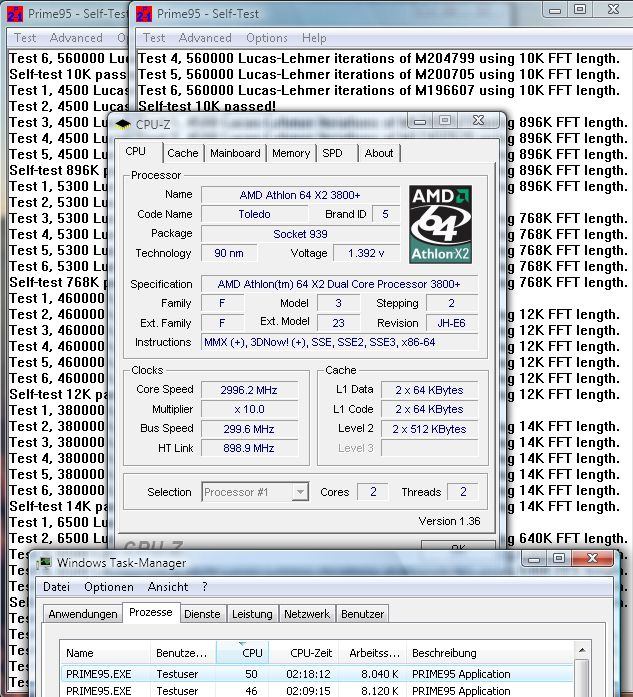Click the Level 2 cache value 2 x 512 KBytes
The width and height of the screenshot is (633, 697).
tap(429, 429)
